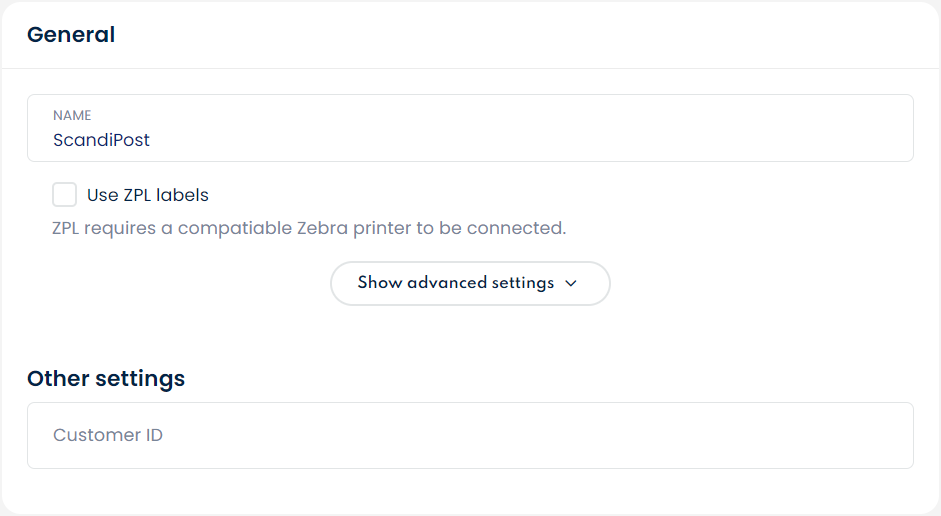This screenshot has width=941, height=516.
Task: Enable the Use ZPL labels checkbox
Action: coord(65,195)
